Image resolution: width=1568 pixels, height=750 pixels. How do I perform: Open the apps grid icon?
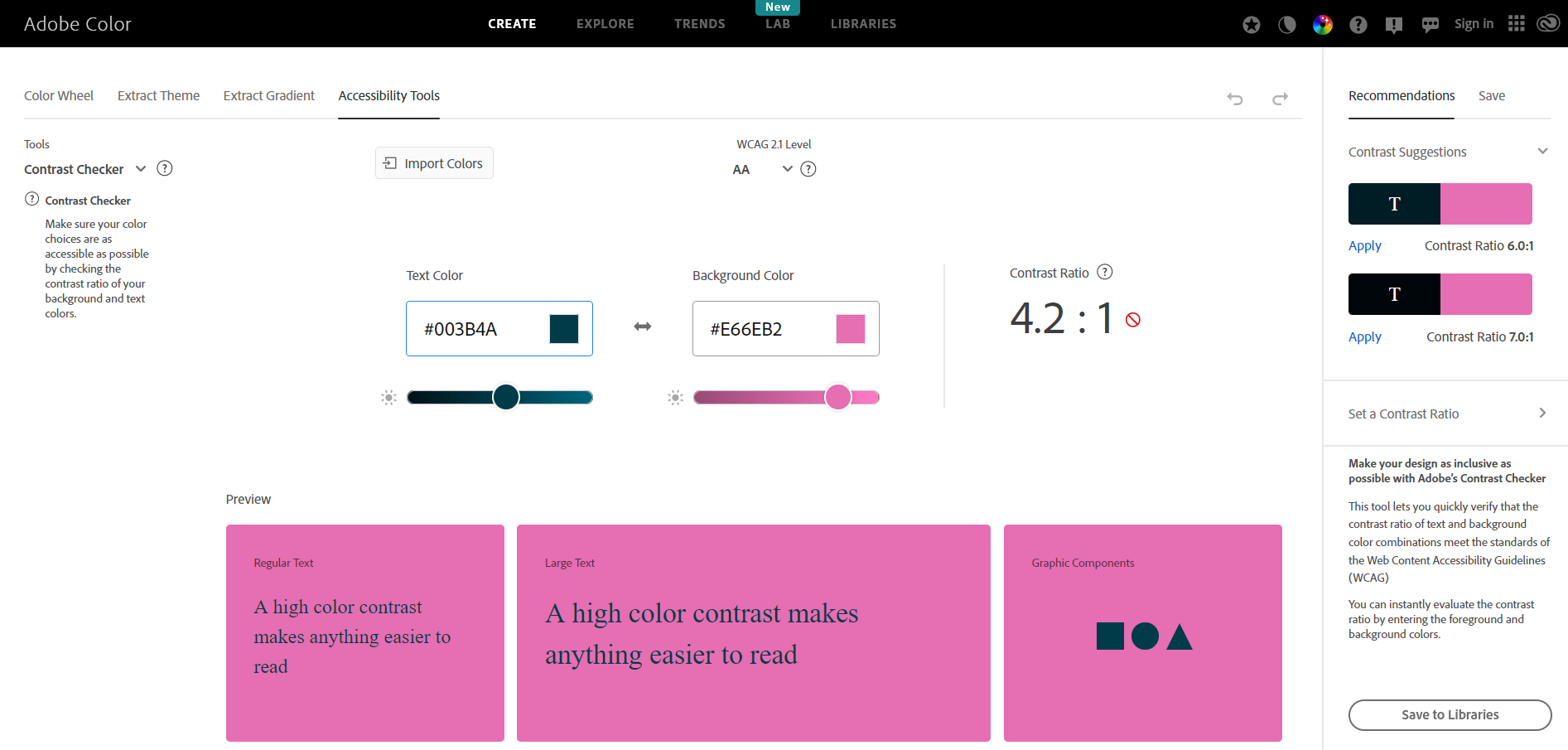1516,24
